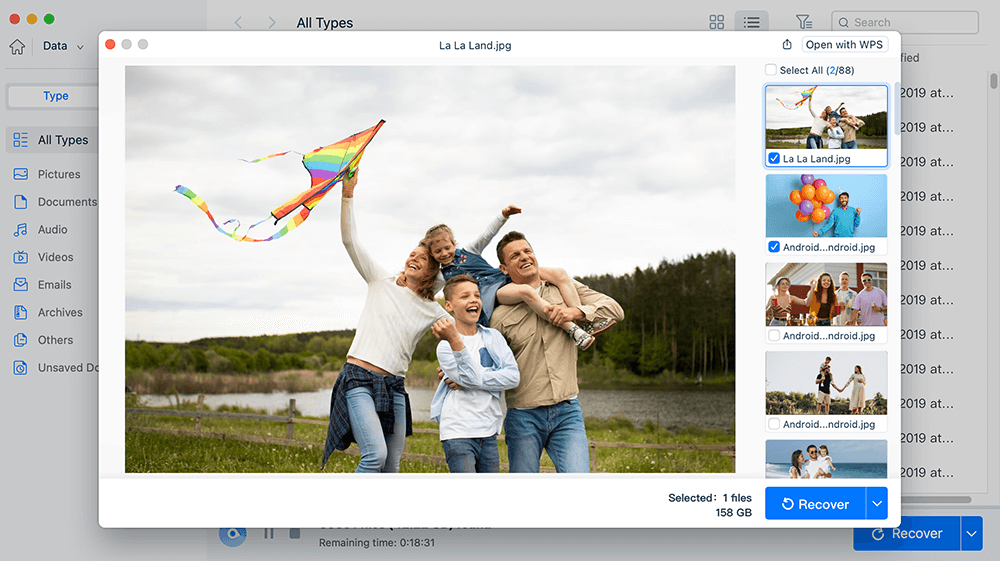Select the balloons photo thumbnail
The image size is (1000, 561).
(826, 205)
